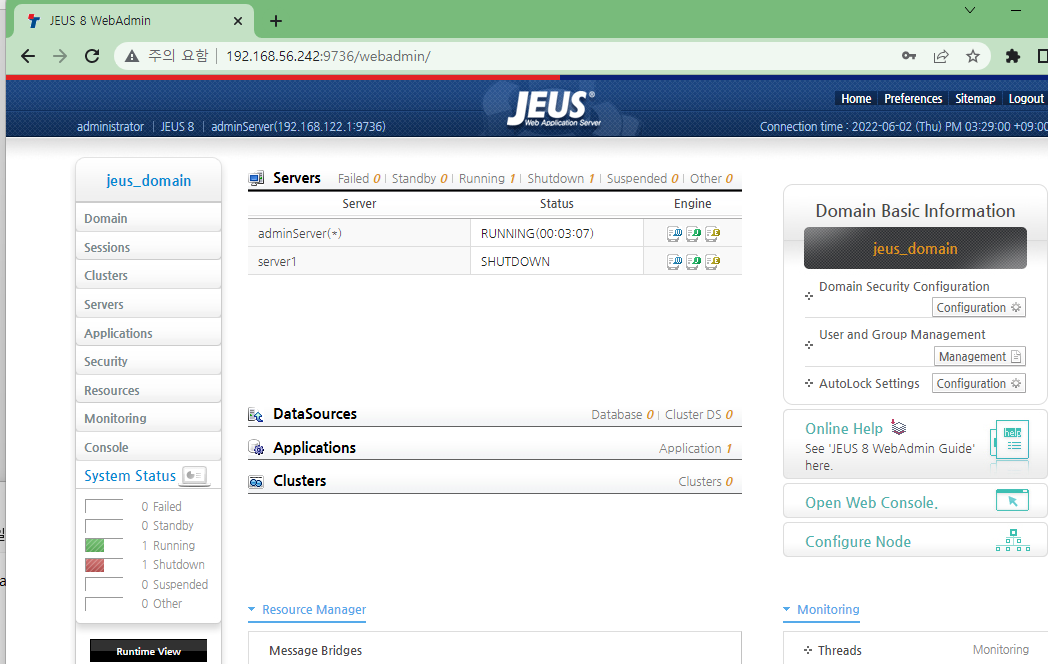Open the Home menu item
The height and width of the screenshot is (664, 1048).
[856, 99]
